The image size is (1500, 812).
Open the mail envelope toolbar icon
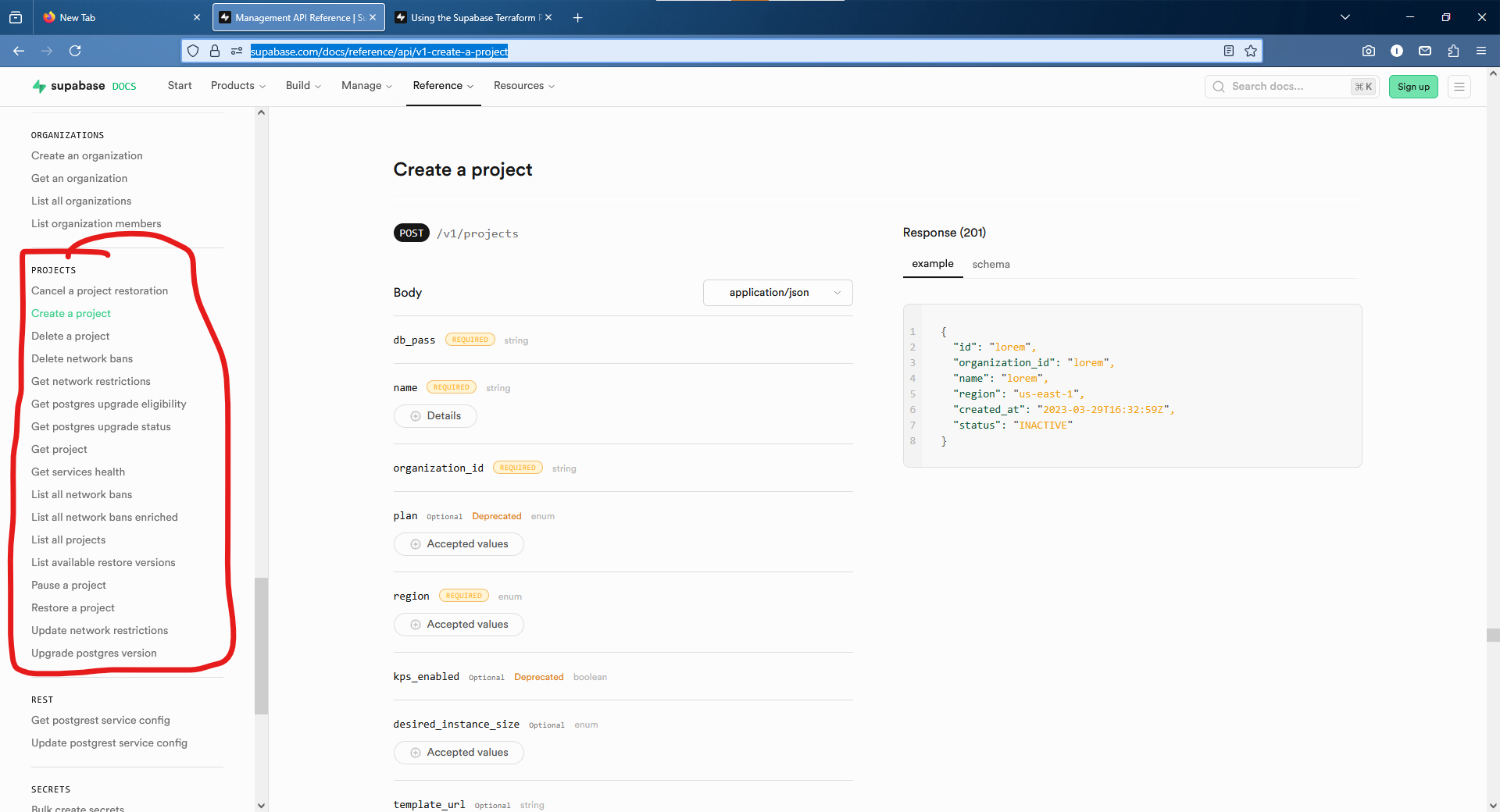[1425, 51]
